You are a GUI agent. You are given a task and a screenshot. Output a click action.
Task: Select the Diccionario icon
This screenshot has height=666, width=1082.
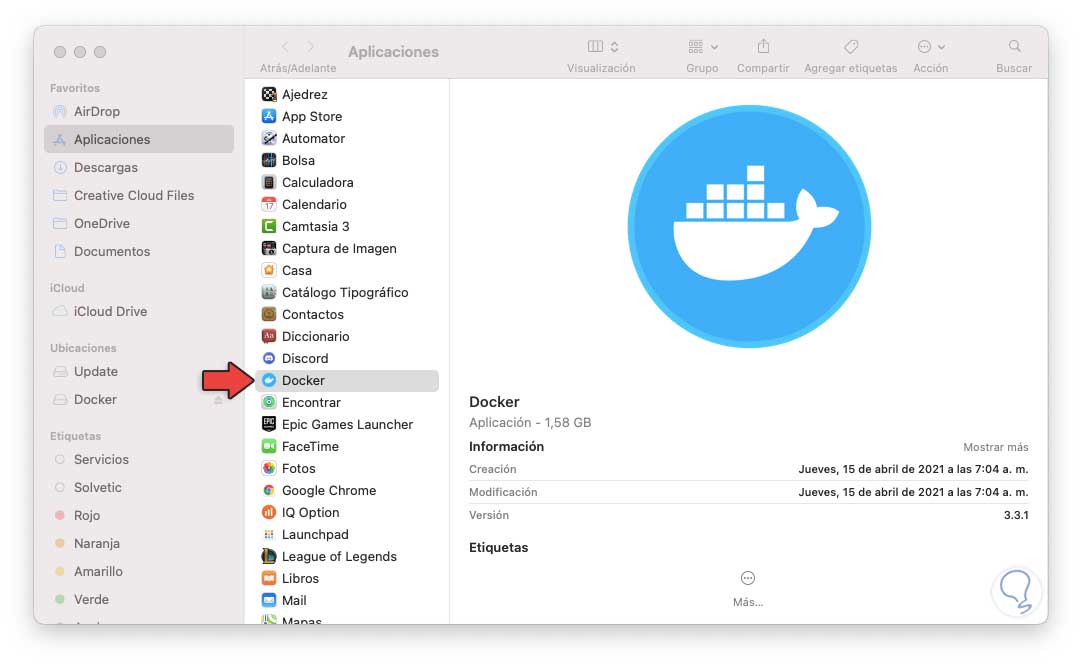pyautogui.click(x=269, y=337)
